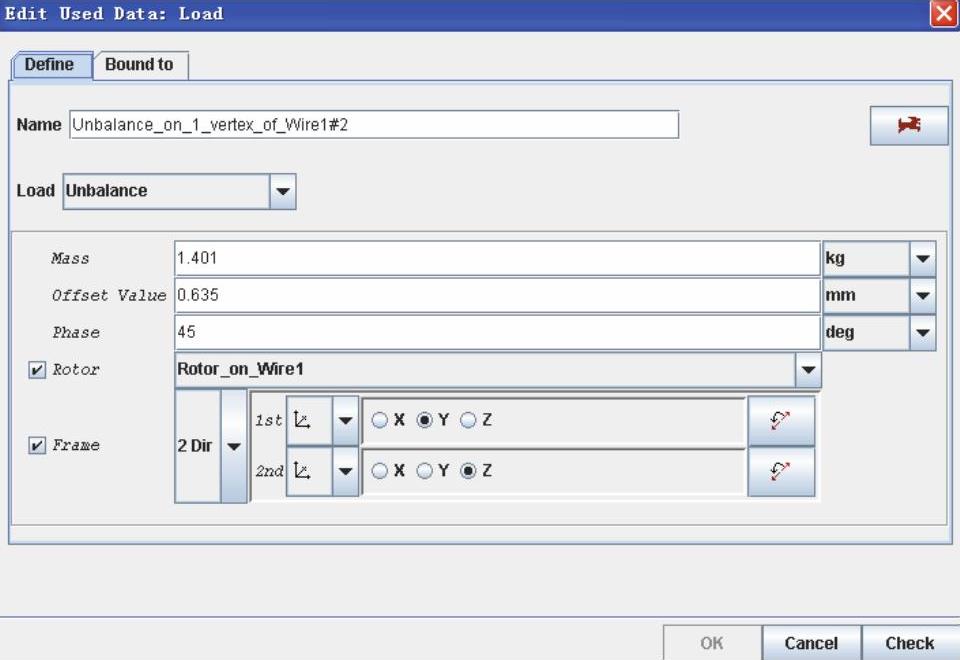Click the Offset Value input field
The image size is (960, 660).
tap(496, 296)
